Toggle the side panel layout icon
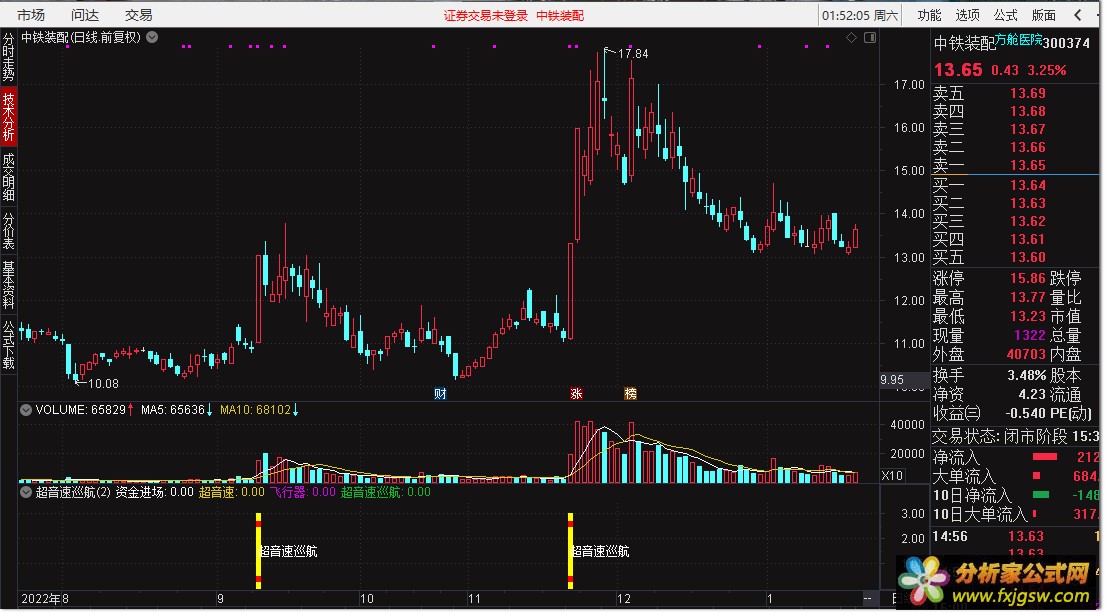This screenshot has width=1106, height=613. coord(870,37)
